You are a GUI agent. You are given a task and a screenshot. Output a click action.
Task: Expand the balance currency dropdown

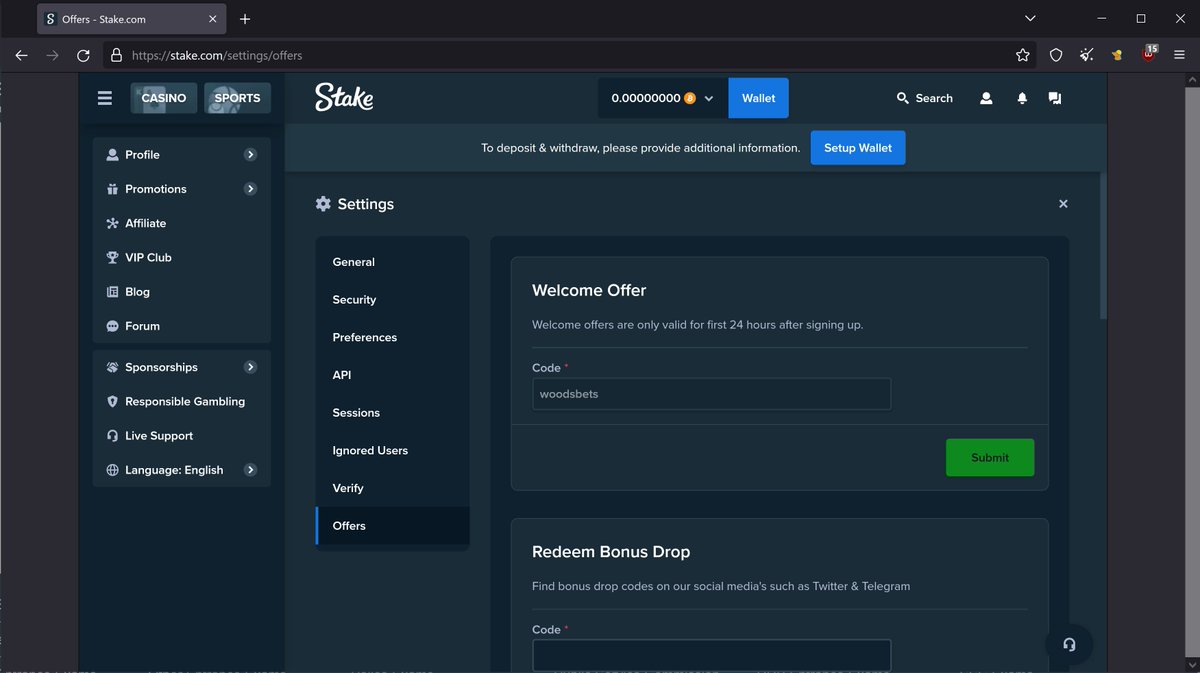coord(709,98)
